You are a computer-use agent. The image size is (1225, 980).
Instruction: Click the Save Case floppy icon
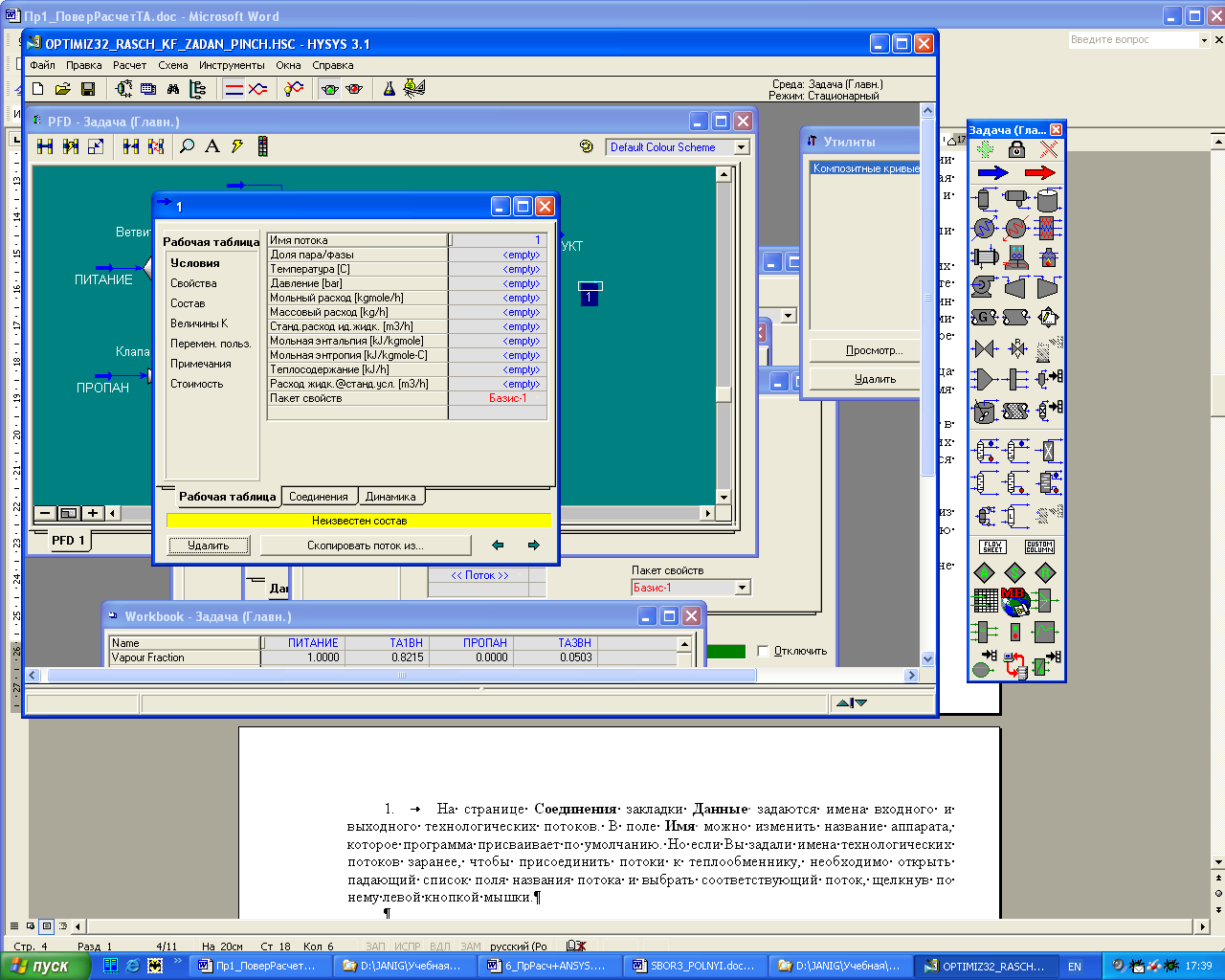point(88,89)
